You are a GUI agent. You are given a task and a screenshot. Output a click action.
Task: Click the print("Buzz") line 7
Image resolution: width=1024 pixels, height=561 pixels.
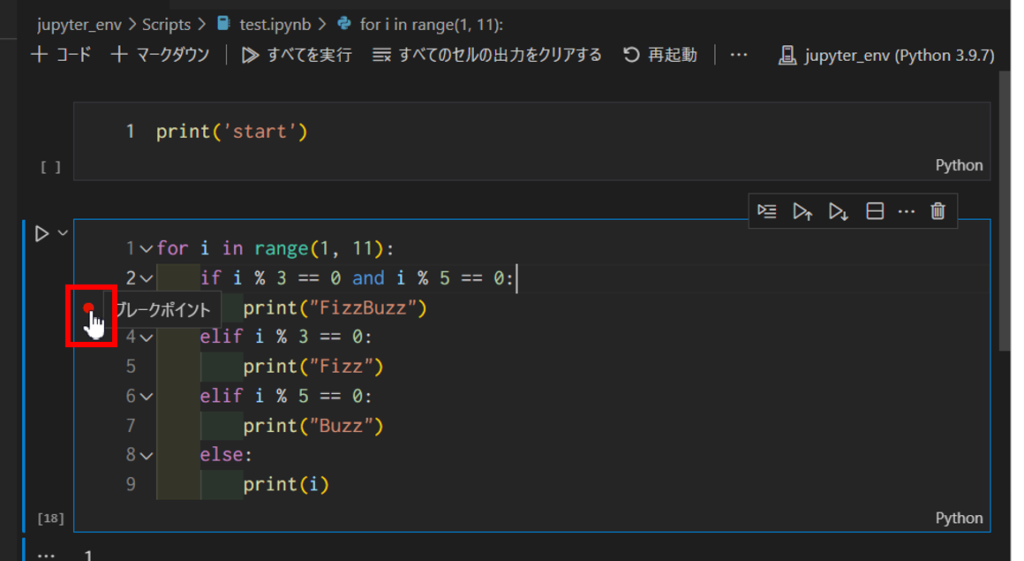(x=313, y=426)
